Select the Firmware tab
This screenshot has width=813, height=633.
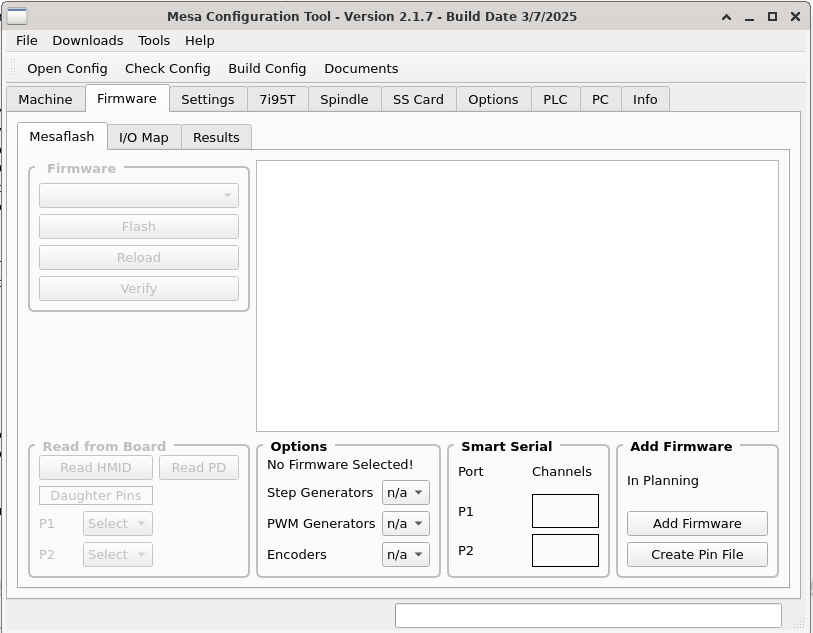tap(127, 98)
